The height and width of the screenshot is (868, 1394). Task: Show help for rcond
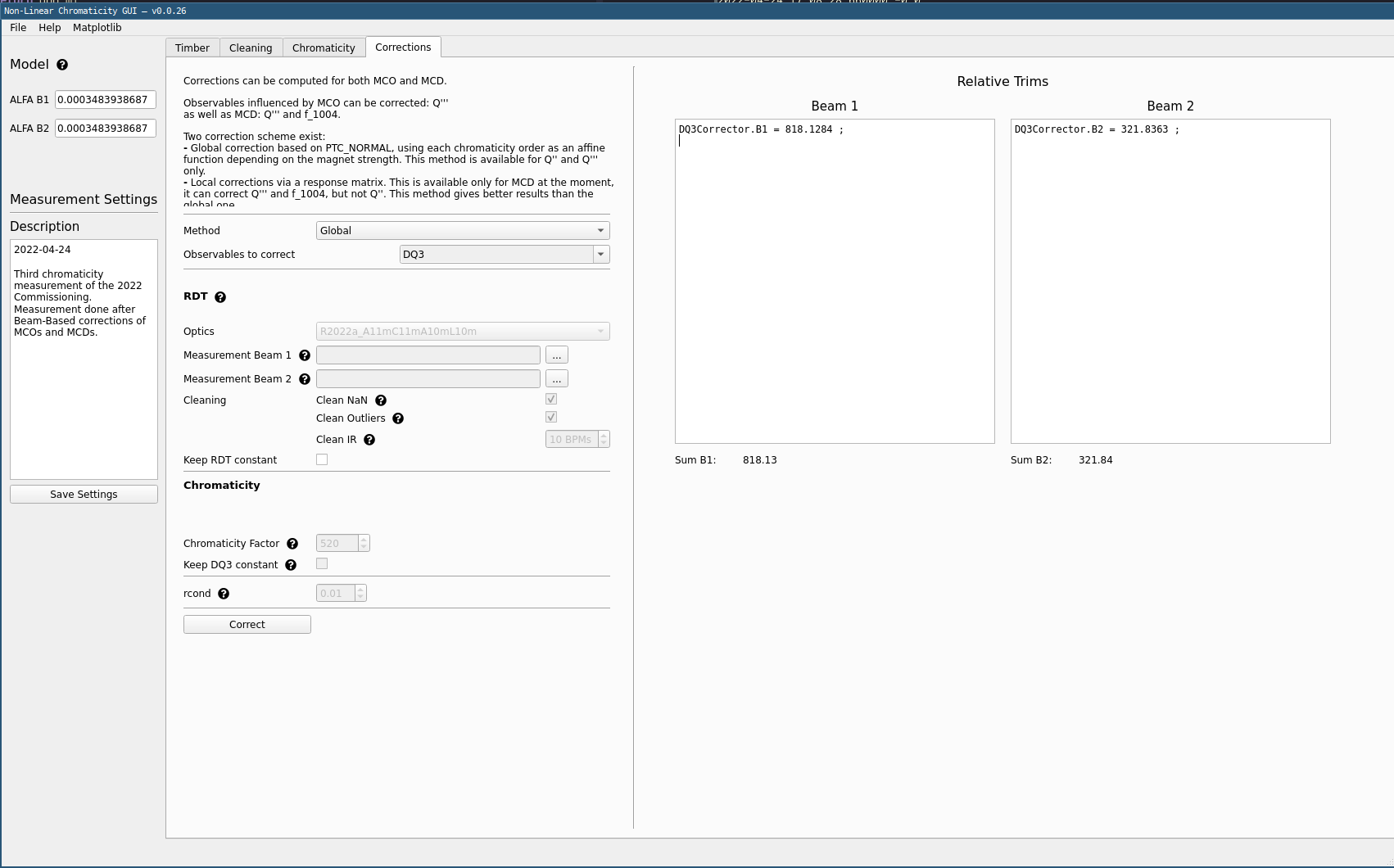(224, 594)
